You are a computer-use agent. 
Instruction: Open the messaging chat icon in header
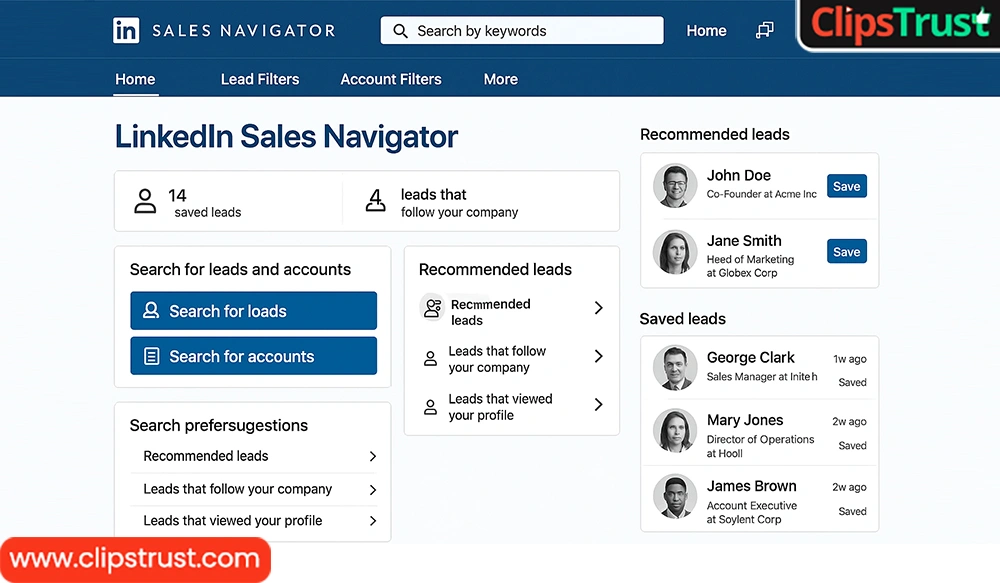tap(765, 30)
